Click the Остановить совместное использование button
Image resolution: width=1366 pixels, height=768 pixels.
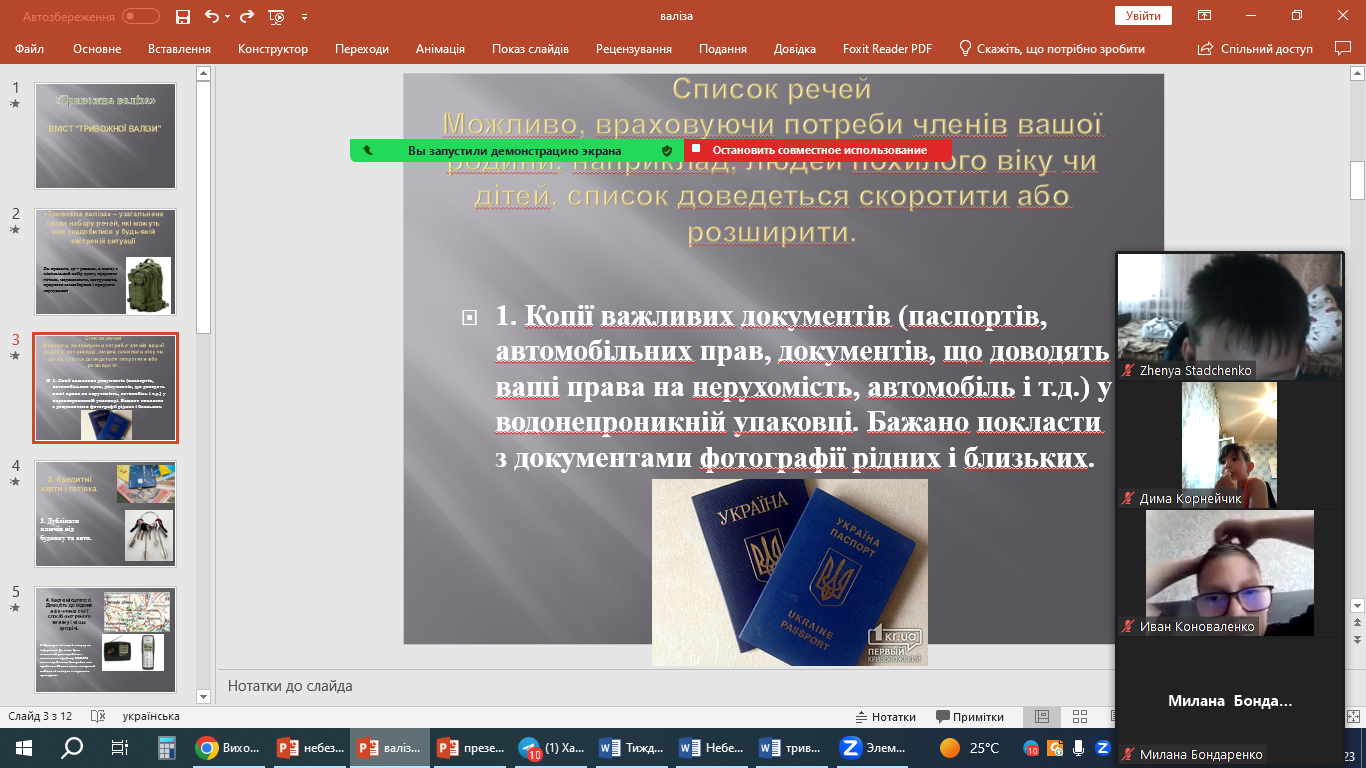coord(819,150)
